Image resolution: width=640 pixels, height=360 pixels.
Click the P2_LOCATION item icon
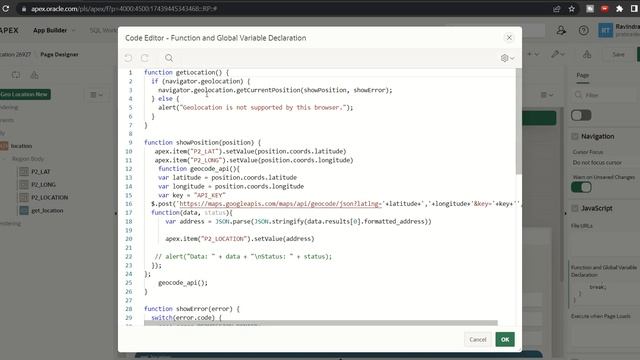(x=24, y=198)
